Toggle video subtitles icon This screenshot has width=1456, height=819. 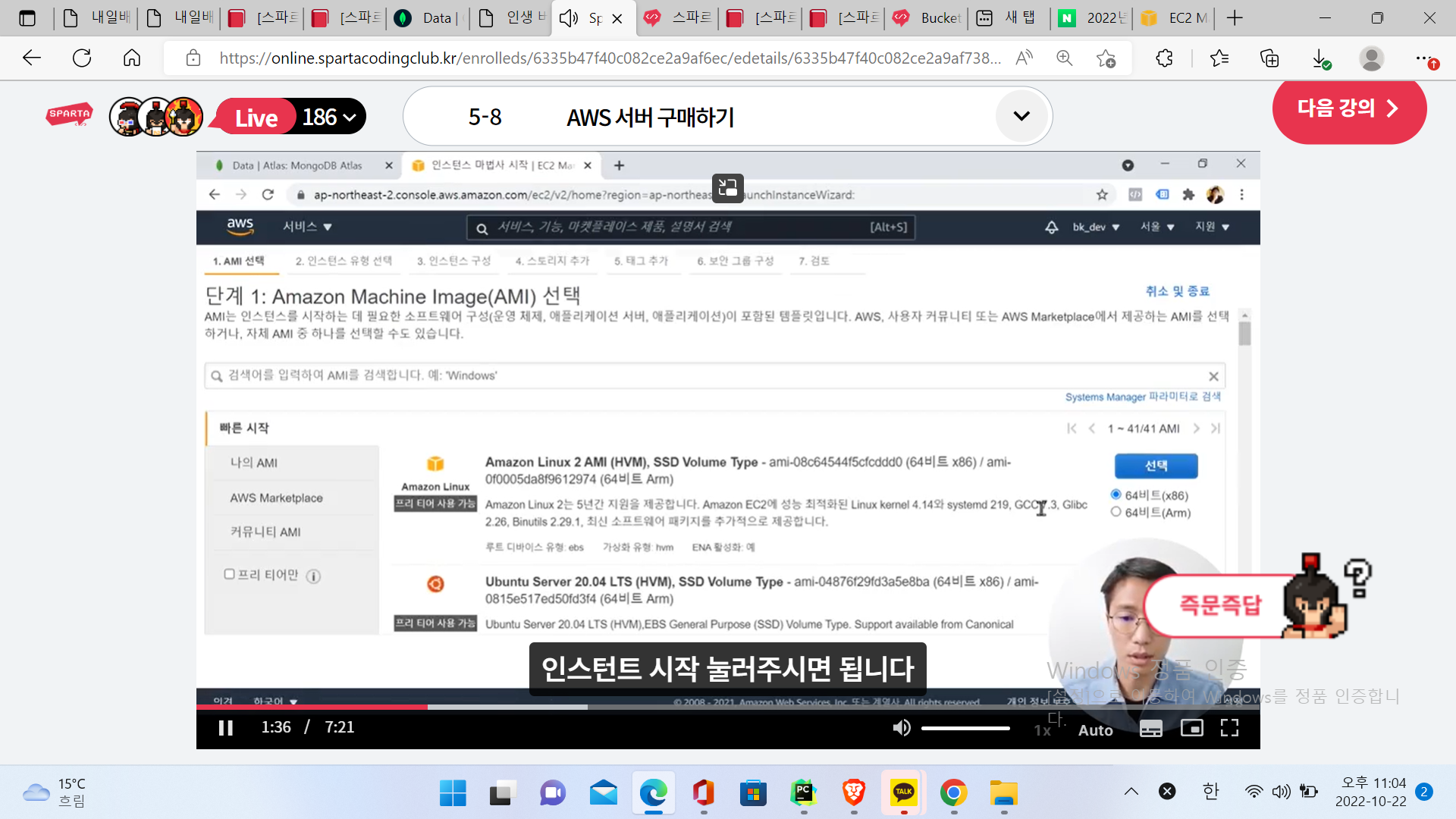tap(1150, 729)
